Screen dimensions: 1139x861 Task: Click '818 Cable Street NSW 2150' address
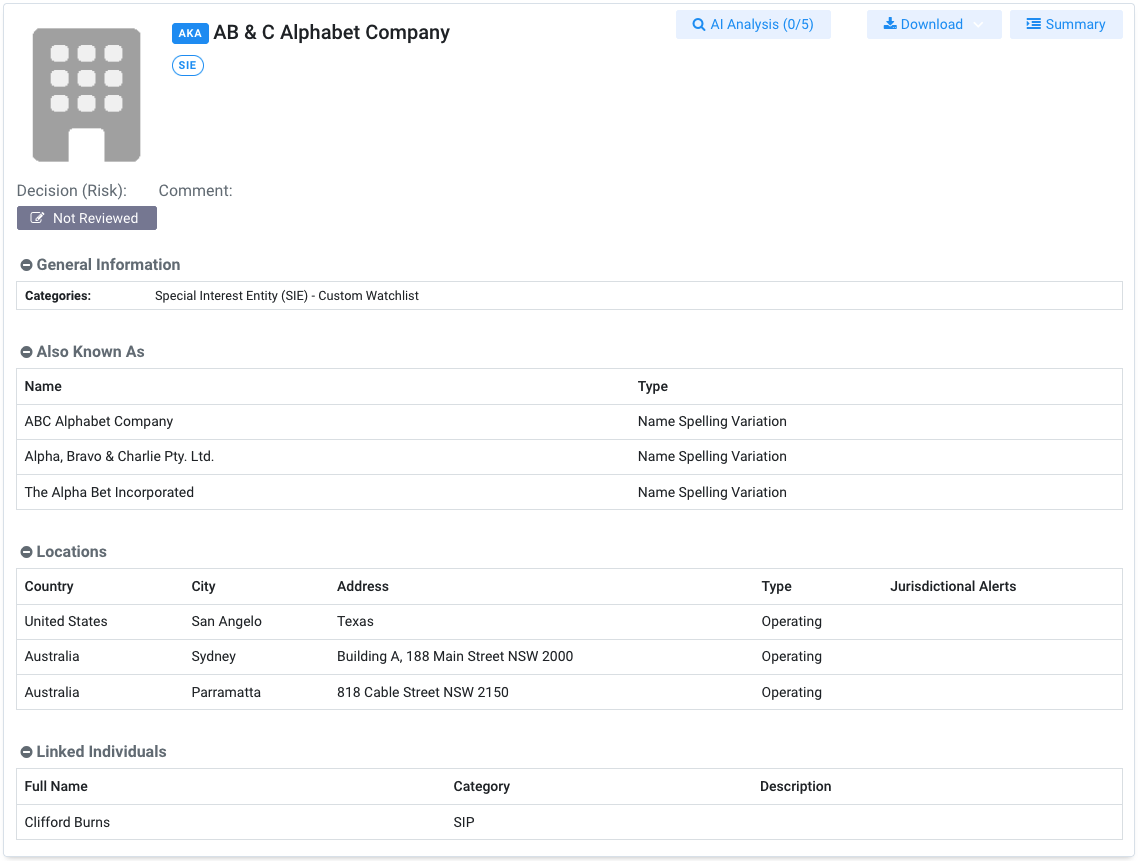click(423, 692)
